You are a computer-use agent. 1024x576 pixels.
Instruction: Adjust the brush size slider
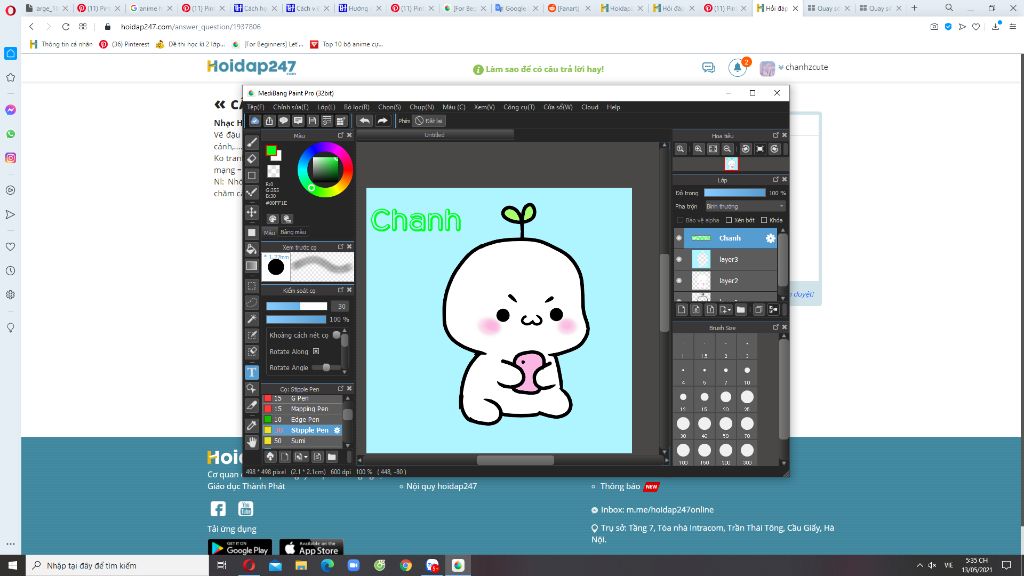296,306
